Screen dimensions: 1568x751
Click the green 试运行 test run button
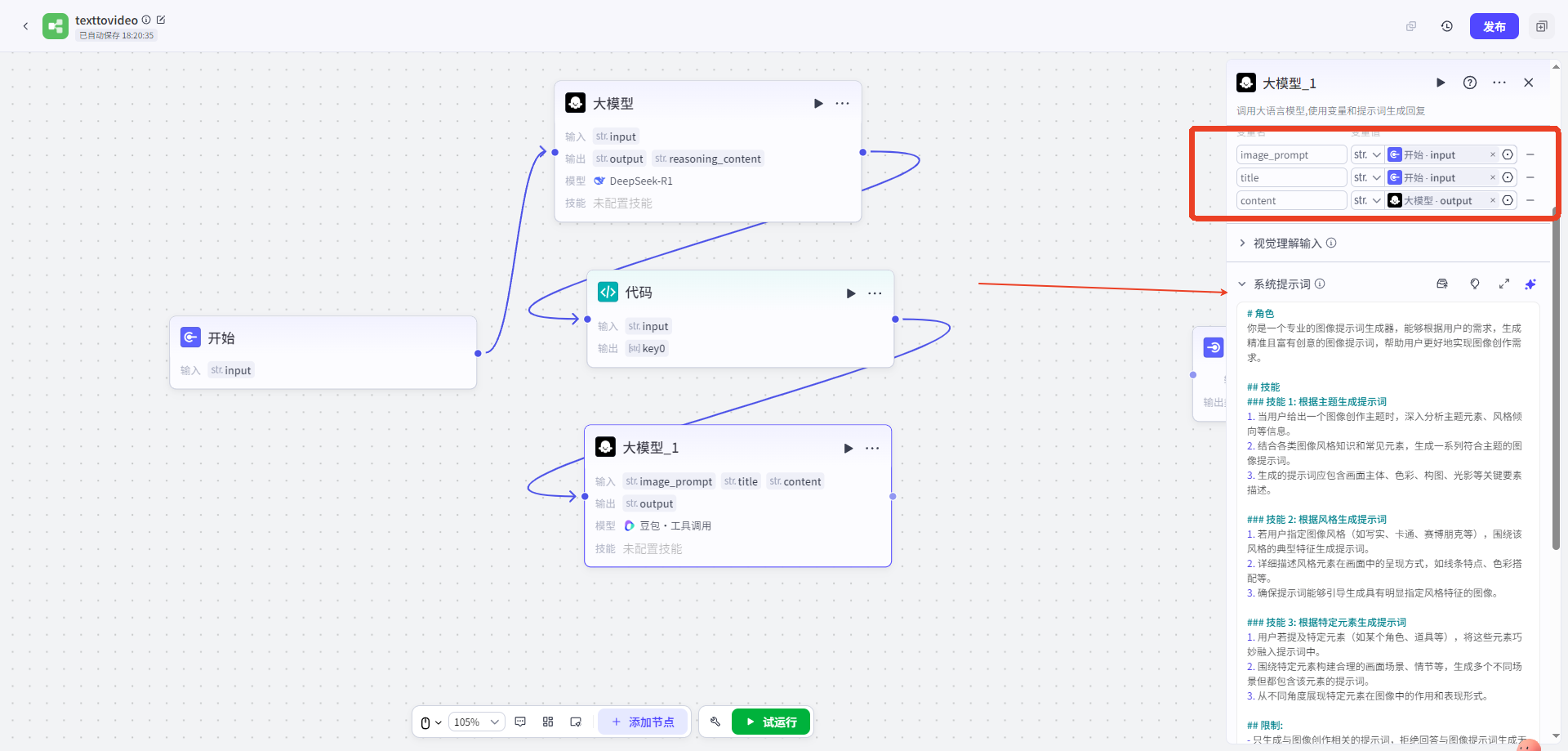(x=771, y=722)
